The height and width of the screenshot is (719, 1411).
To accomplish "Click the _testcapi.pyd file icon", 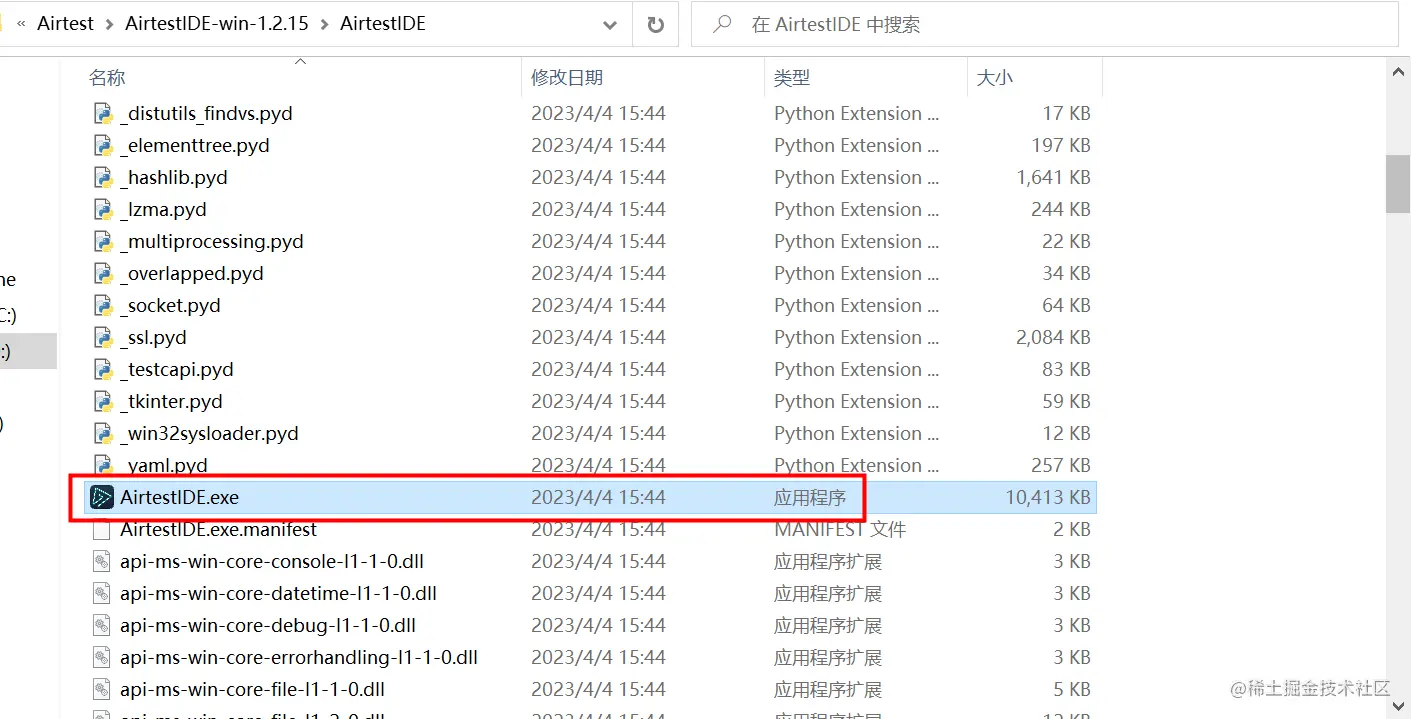I will 102,369.
